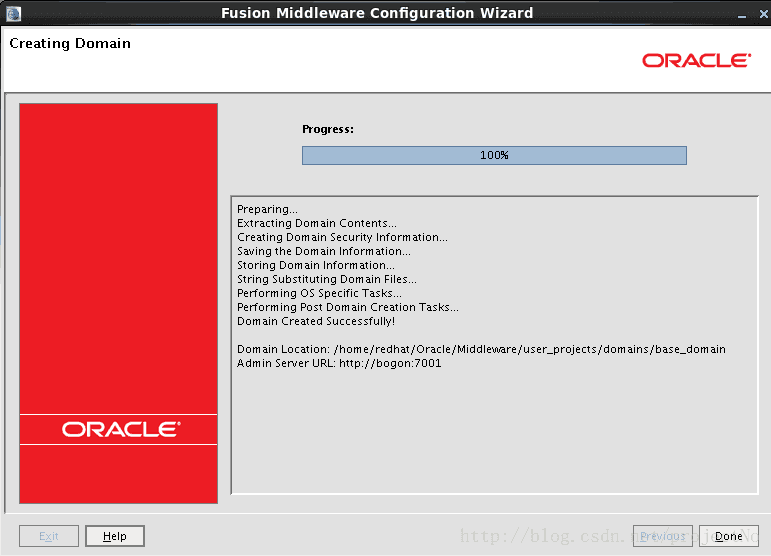The image size is (771, 556).
Task: Click the white Oracle logo on red panel
Action: 121,429
